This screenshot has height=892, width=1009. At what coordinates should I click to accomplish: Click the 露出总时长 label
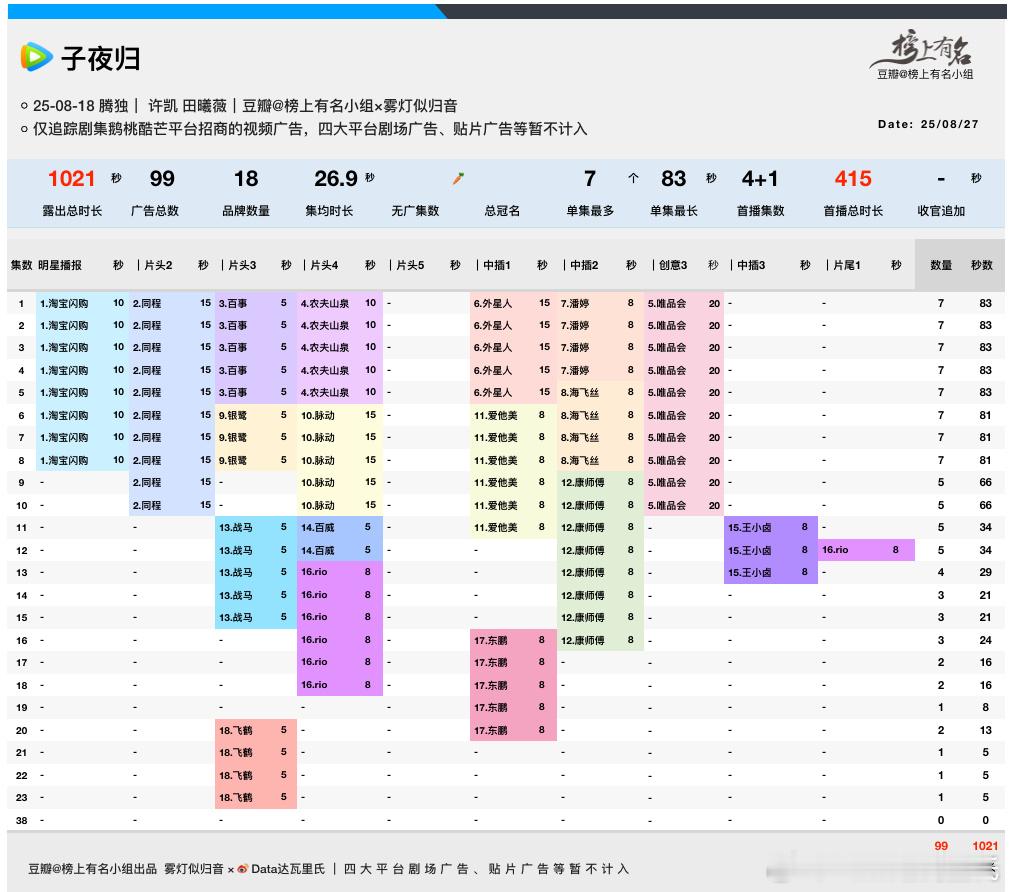(72, 211)
